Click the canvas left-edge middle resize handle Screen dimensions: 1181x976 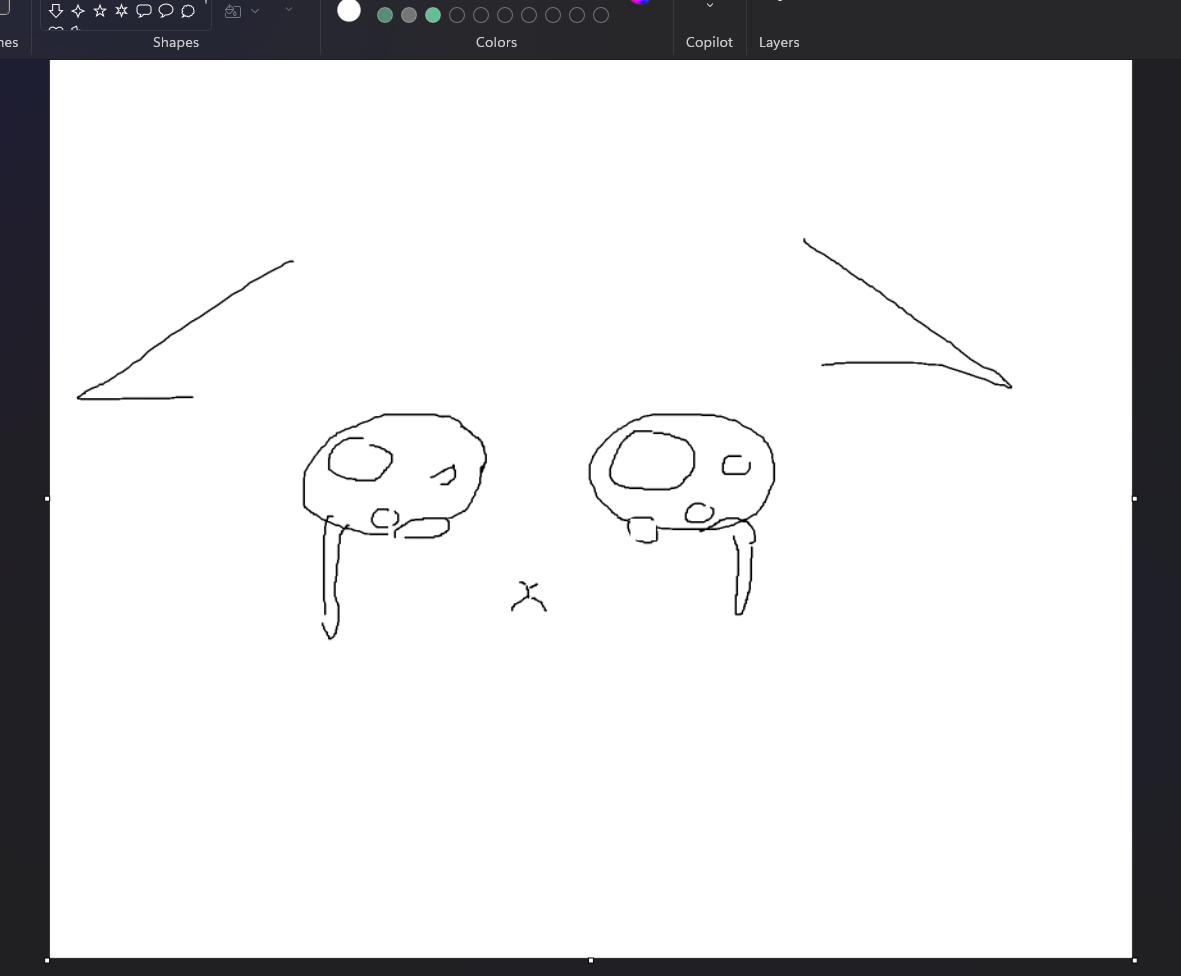pos(47,499)
